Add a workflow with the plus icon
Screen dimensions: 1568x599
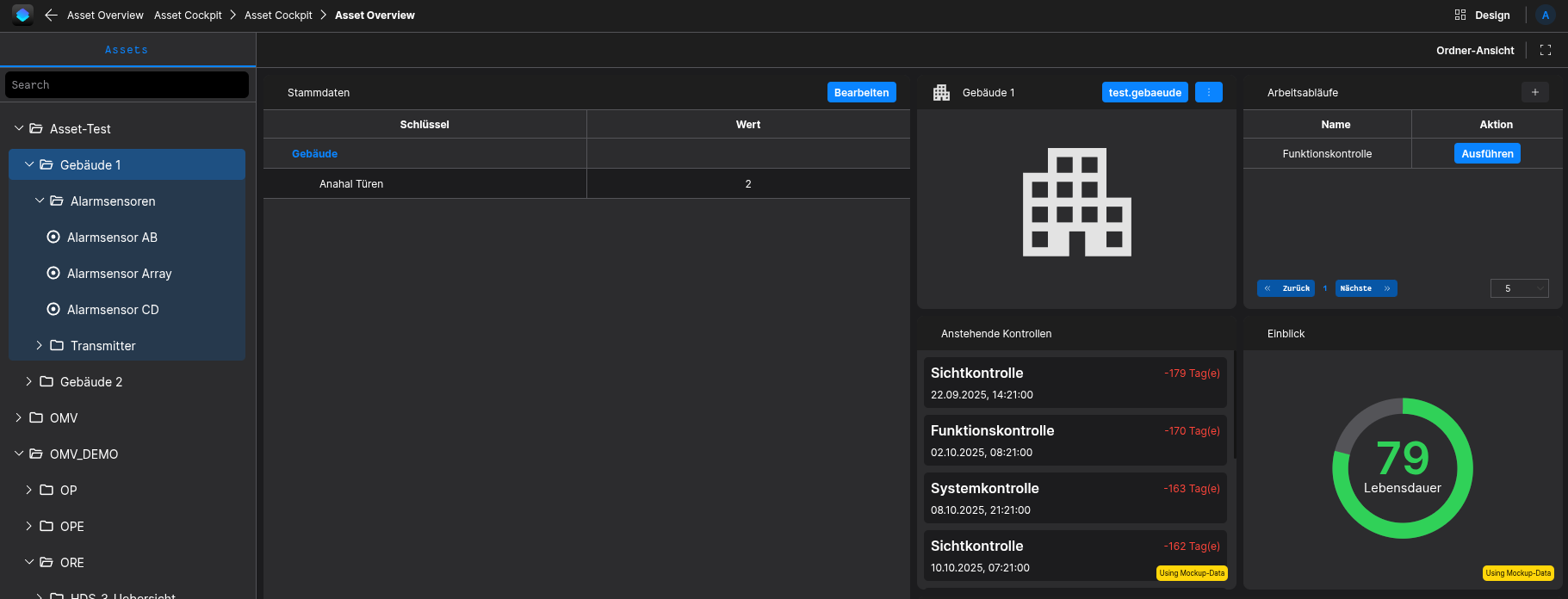tap(1535, 92)
